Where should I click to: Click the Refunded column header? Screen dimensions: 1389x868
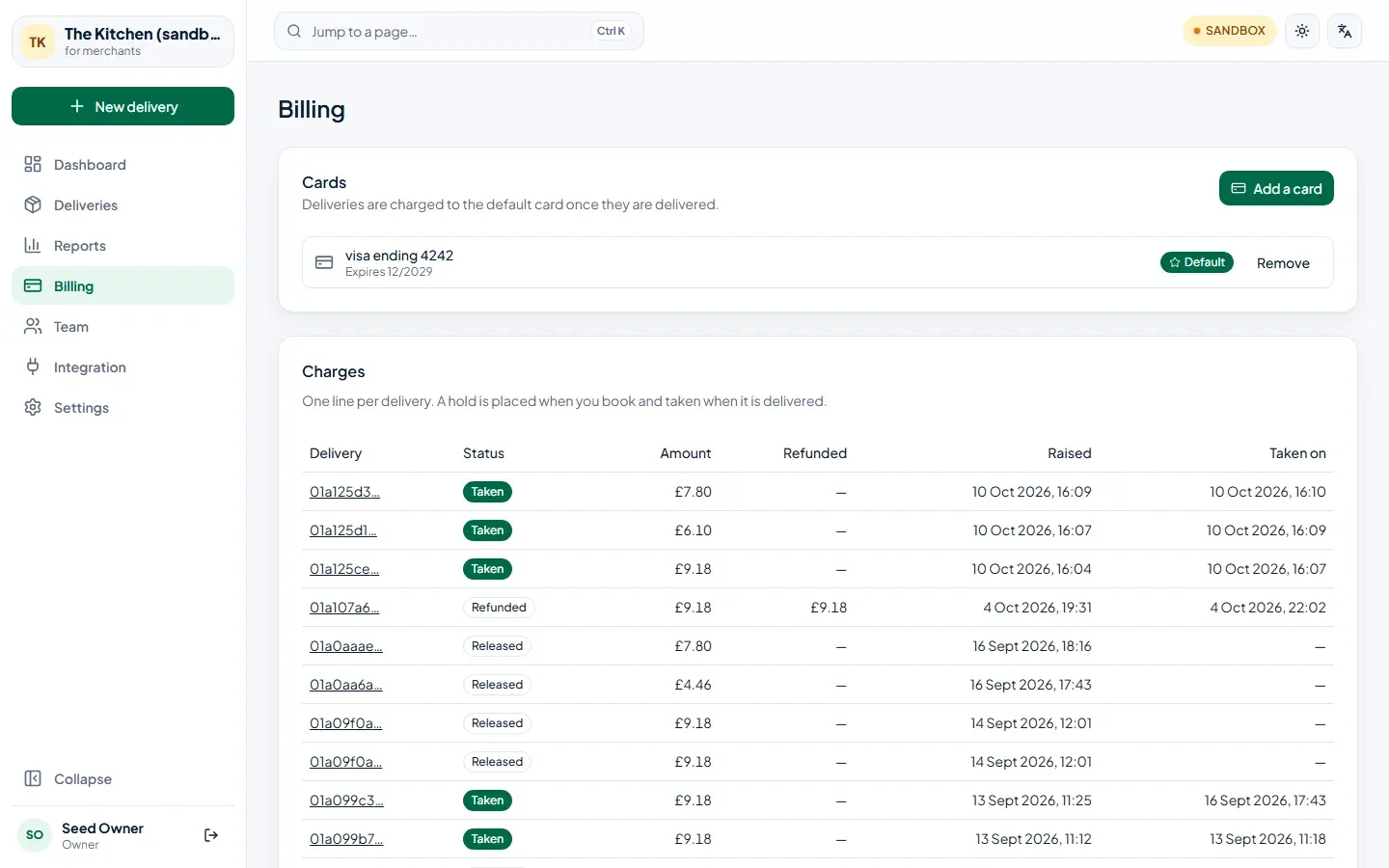815,453
